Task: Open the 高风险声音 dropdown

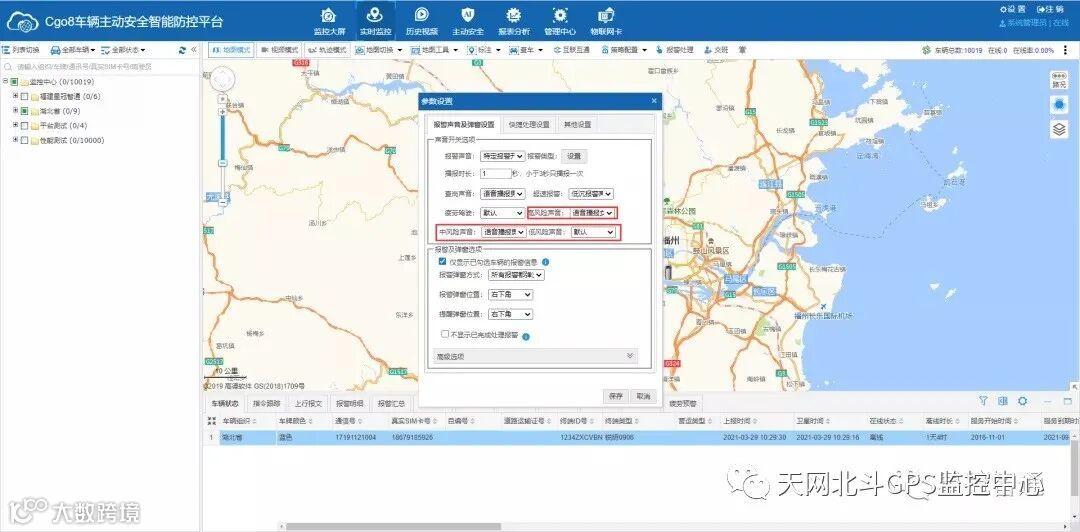Action: tap(592, 214)
